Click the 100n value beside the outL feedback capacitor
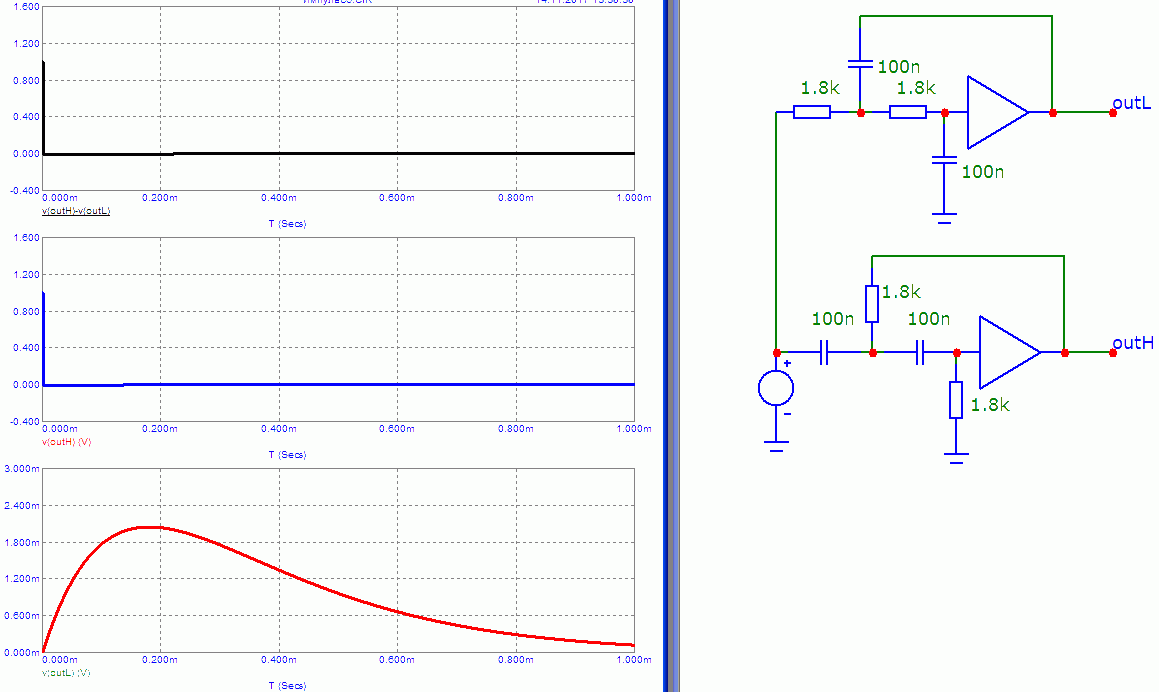1159x692 pixels. [899, 67]
